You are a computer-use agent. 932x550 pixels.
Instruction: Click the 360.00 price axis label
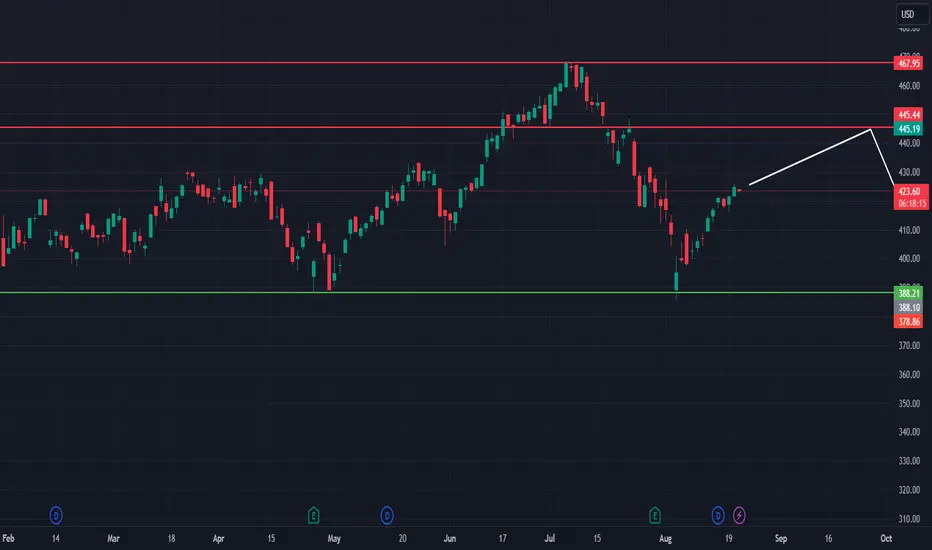(x=909, y=375)
